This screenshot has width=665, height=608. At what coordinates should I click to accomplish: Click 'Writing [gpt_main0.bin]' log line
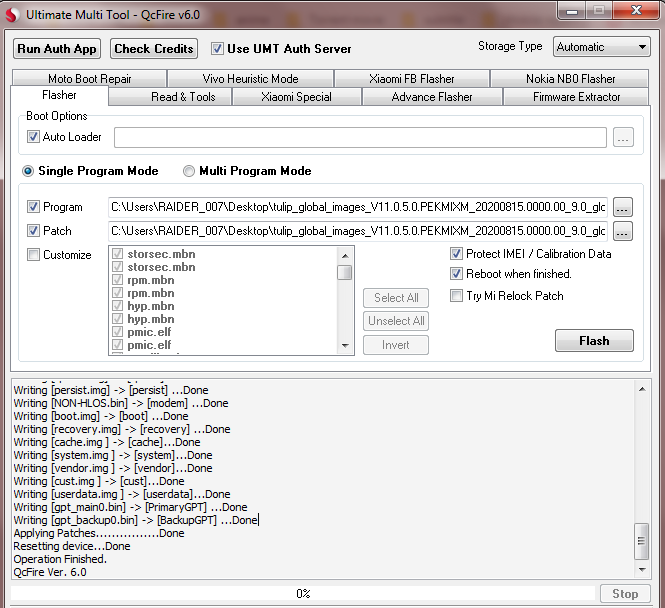click(130, 507)
